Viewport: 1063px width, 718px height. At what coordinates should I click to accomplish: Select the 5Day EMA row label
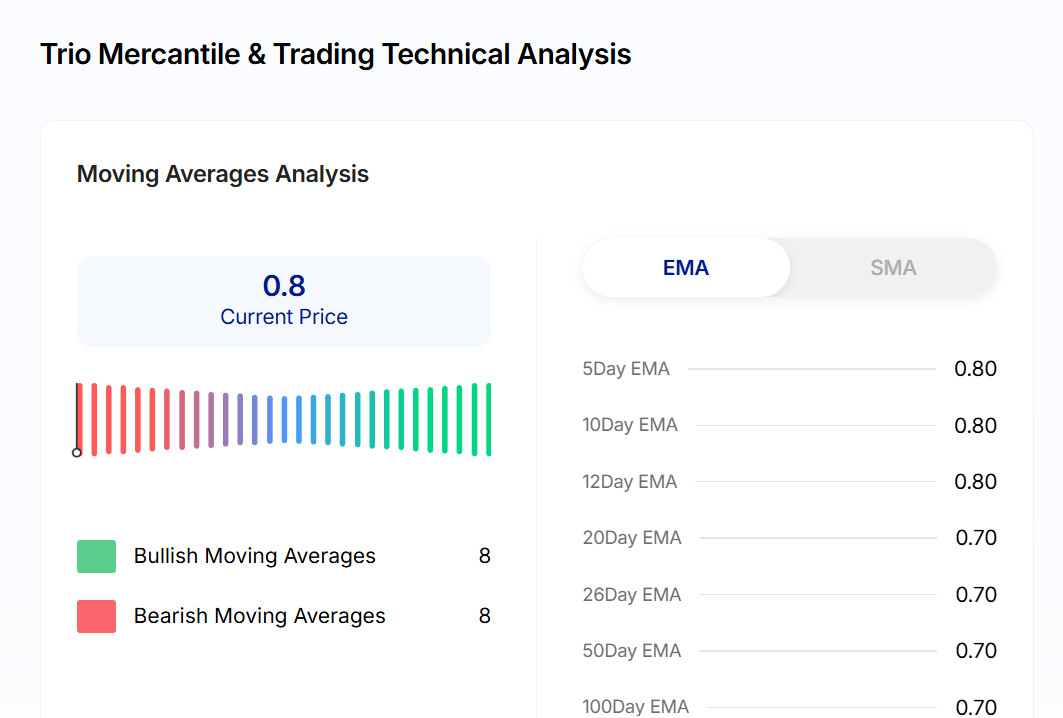point(626,369)
